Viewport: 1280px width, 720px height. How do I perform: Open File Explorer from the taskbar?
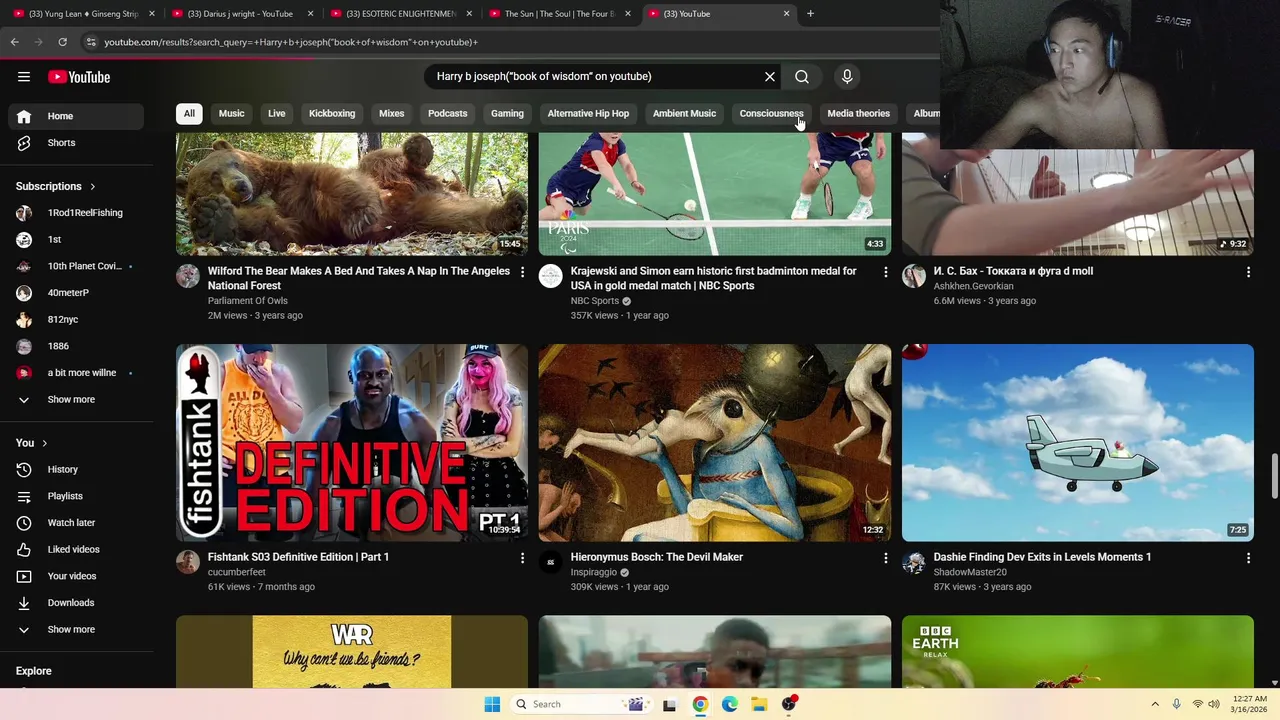tap(759, 704)
